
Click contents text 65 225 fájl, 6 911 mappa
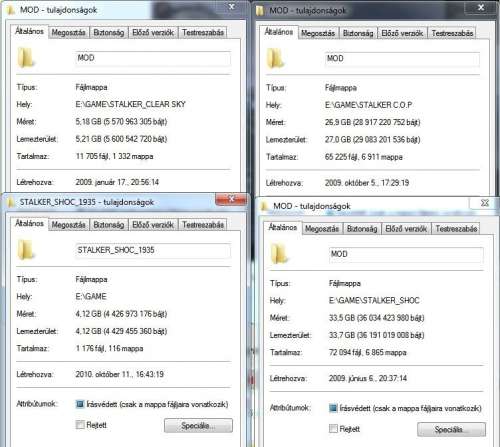click(364, 157)
